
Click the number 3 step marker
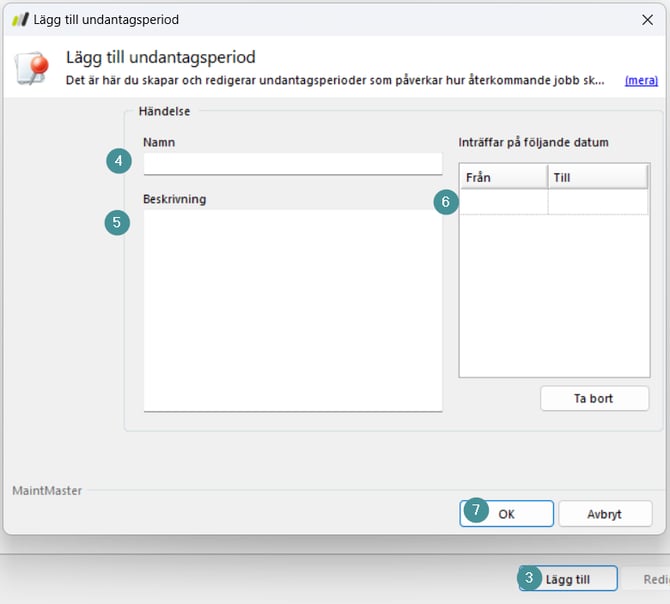point(530,578)
